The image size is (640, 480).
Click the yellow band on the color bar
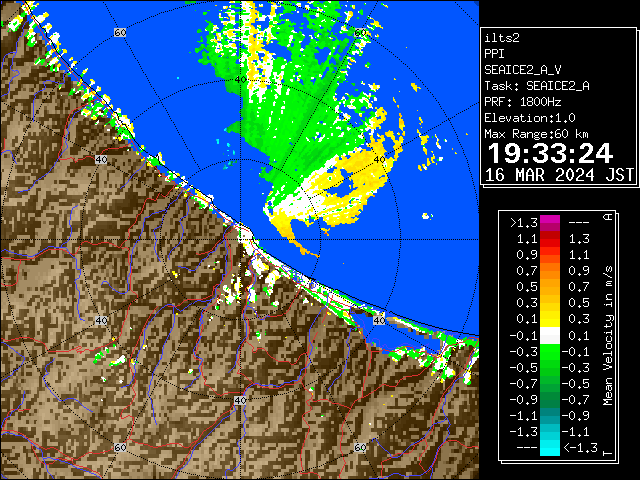(550, 319)
